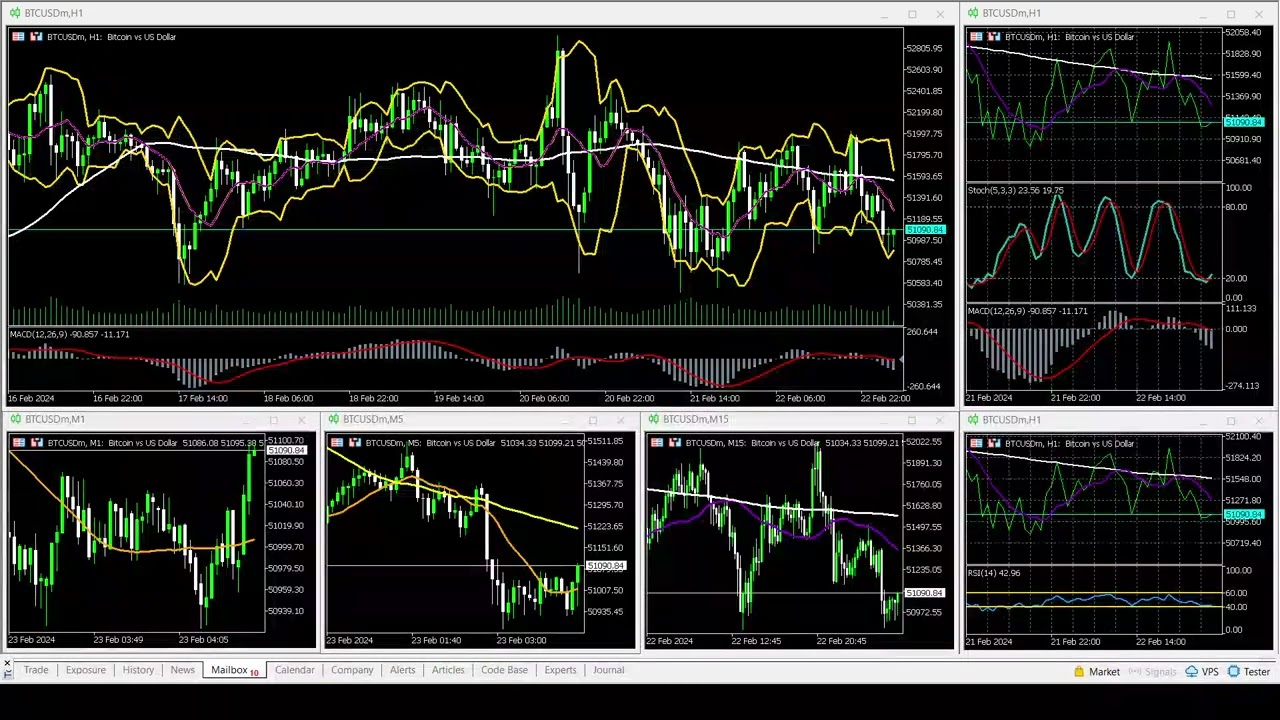The width and height of the screenshot is (1280, 720).
Task: Click candlestick icon in Stoch H1 window title bar
Action: [x=972, y=13]
